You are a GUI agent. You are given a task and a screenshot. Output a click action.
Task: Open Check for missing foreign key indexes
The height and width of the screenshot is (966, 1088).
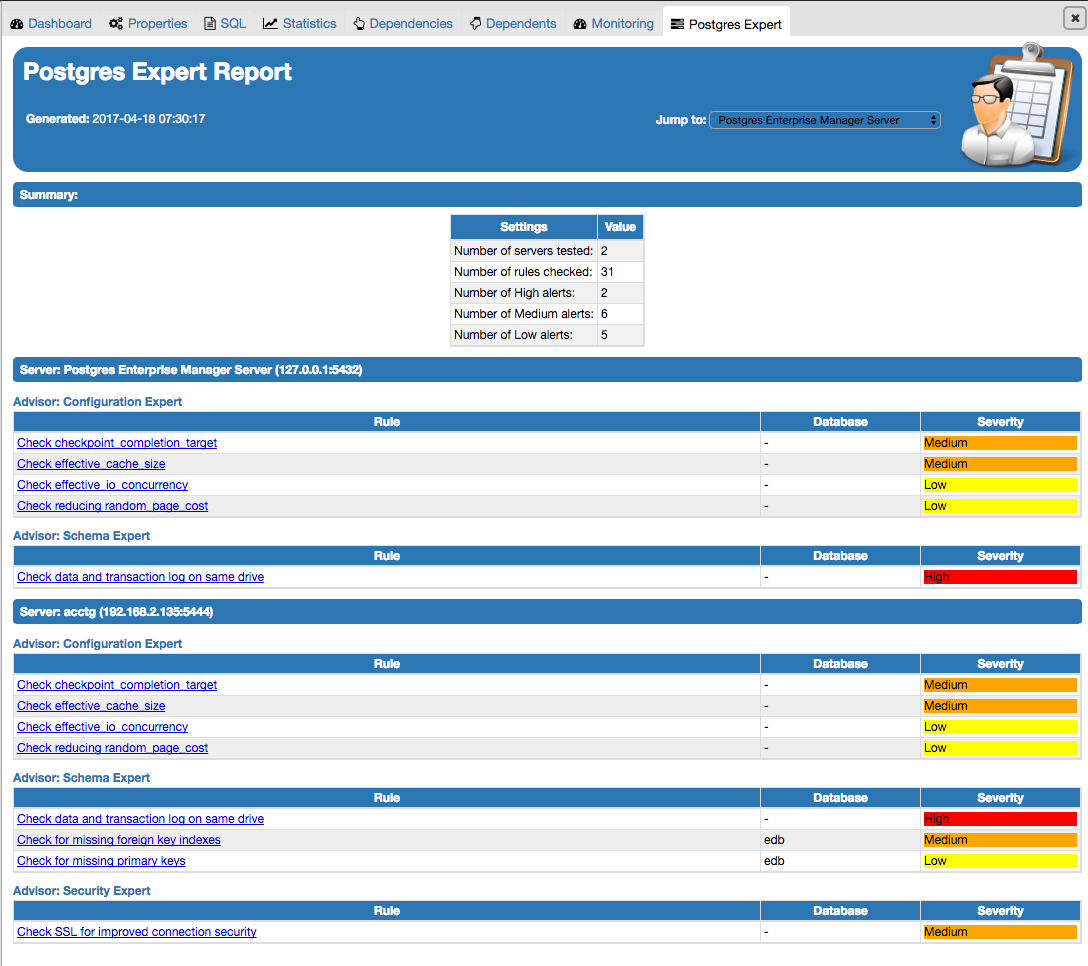click(119, 840)
